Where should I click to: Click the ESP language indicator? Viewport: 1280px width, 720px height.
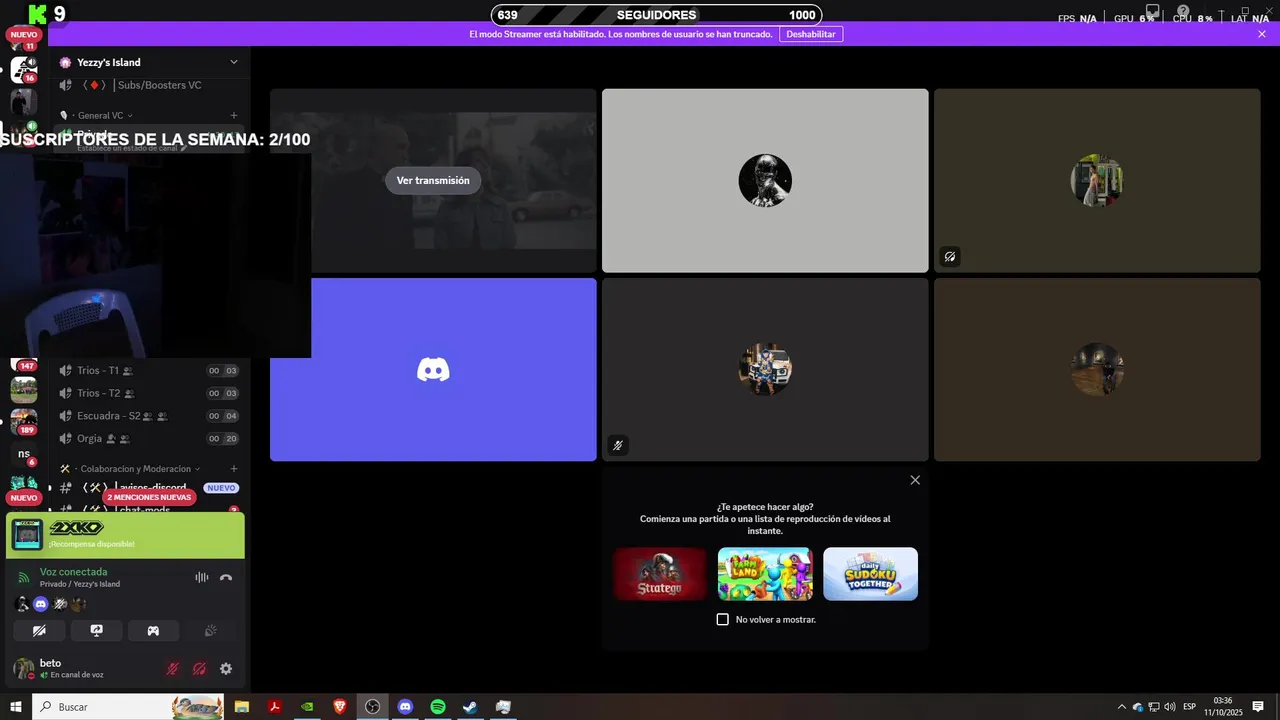click(x=1190, y=707)
